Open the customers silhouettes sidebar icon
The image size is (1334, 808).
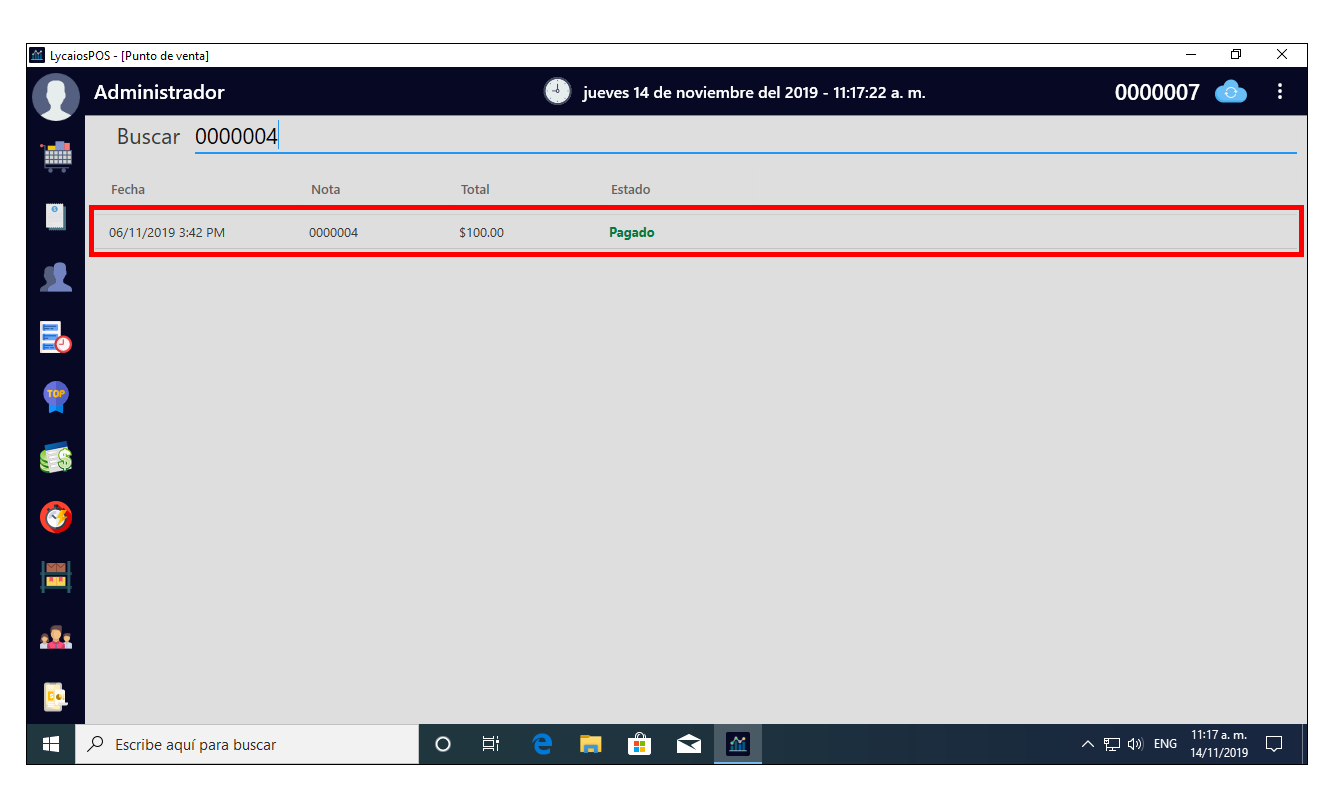coord(56,277)
